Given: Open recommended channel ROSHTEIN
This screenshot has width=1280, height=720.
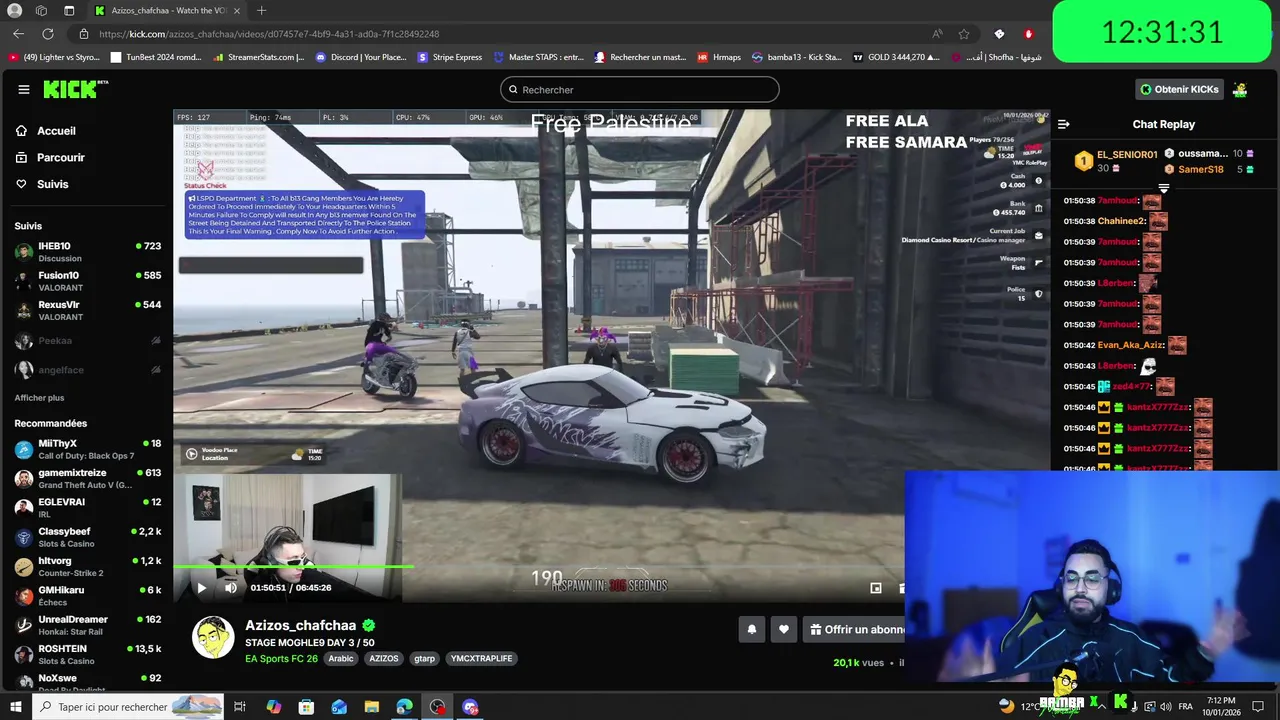Looking at the screenshot, I should coord(87,654).
